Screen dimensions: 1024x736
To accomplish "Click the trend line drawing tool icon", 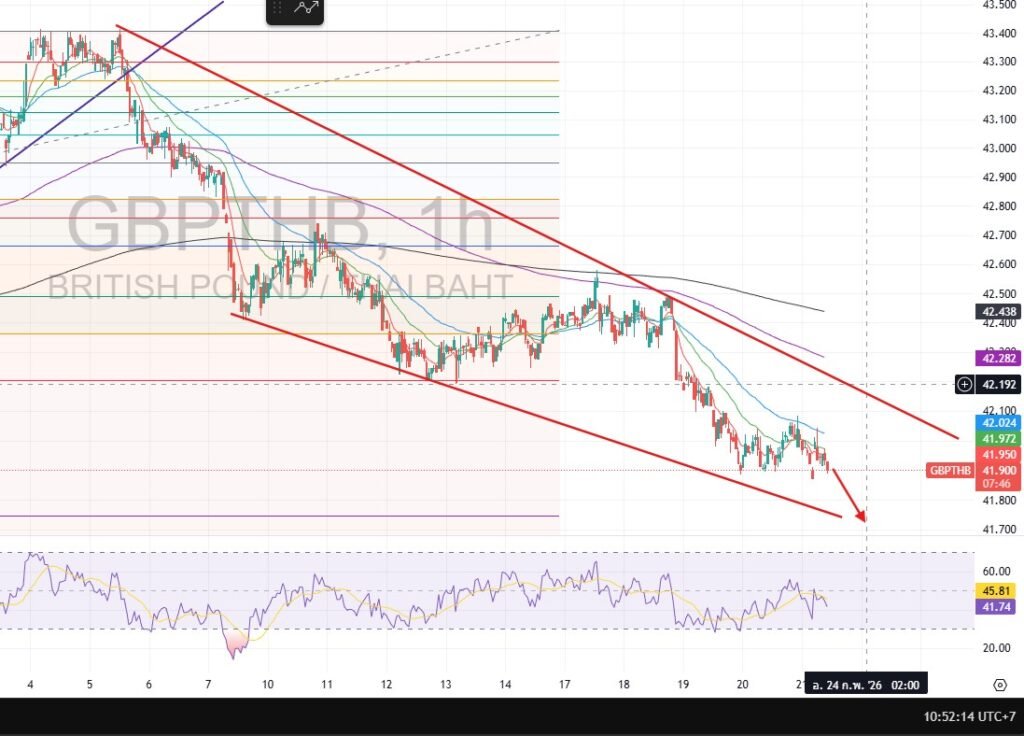I will coord(307,9).
